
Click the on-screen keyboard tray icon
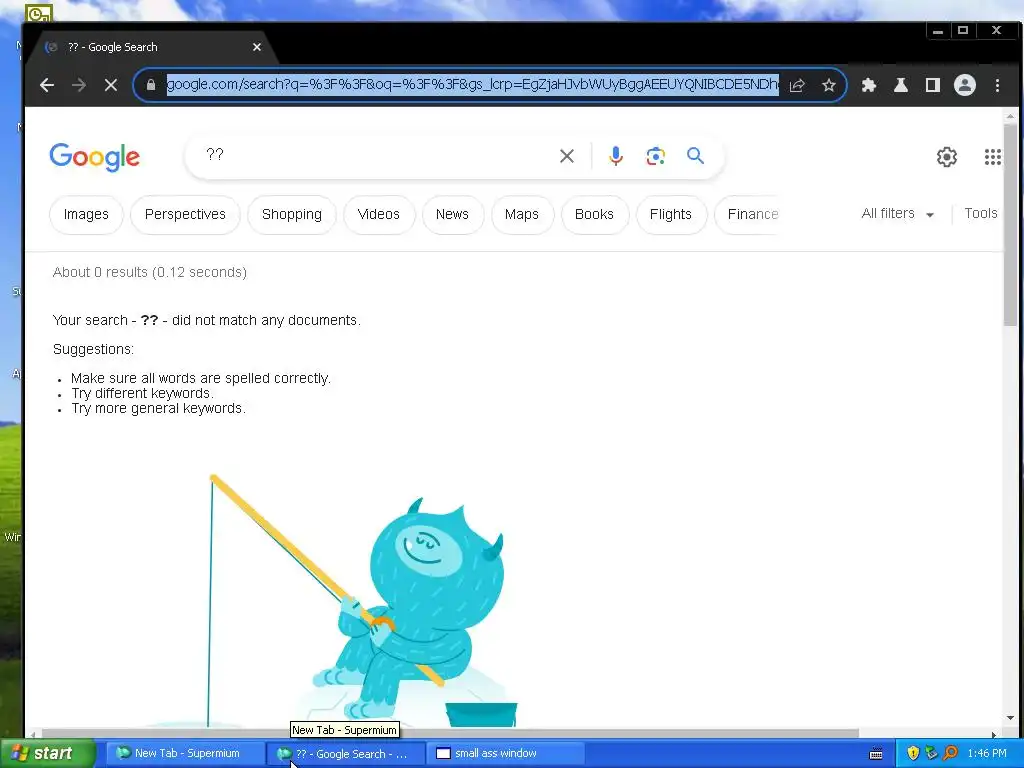(x=876, y=754)
